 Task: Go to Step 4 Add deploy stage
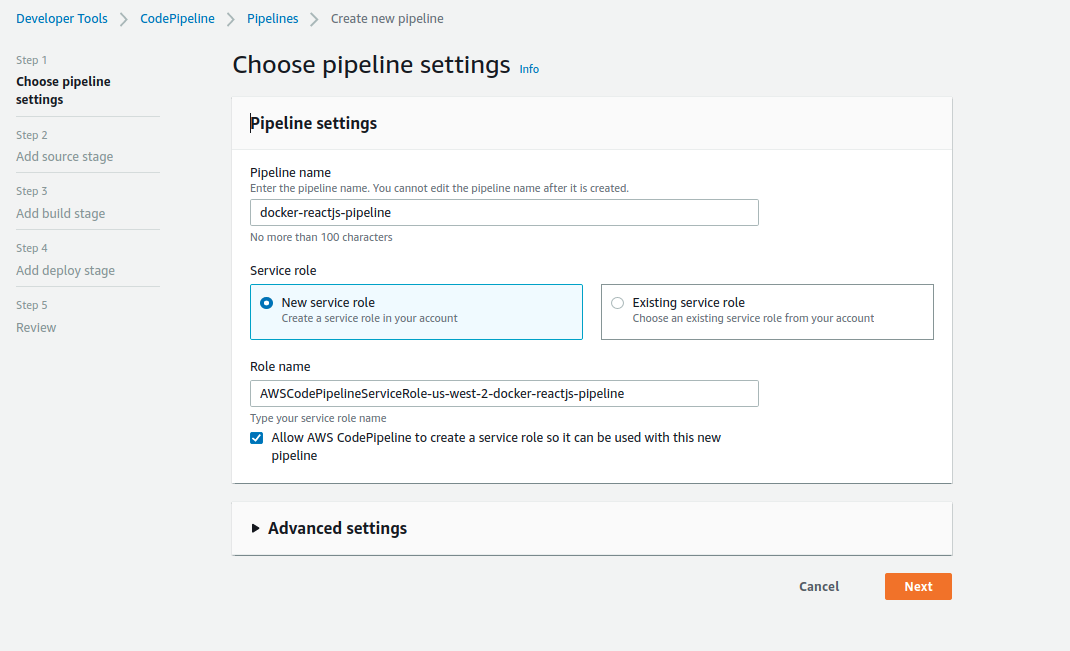point(65,271)
